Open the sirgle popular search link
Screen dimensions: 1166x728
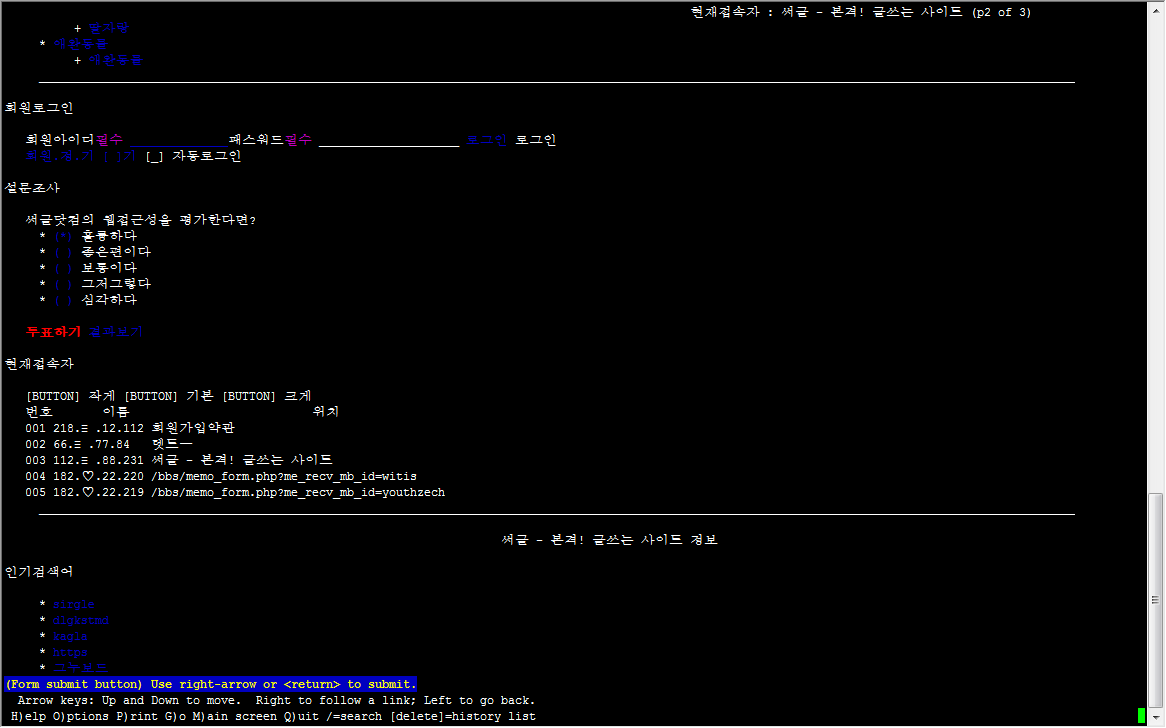click(x=74, y=605)
